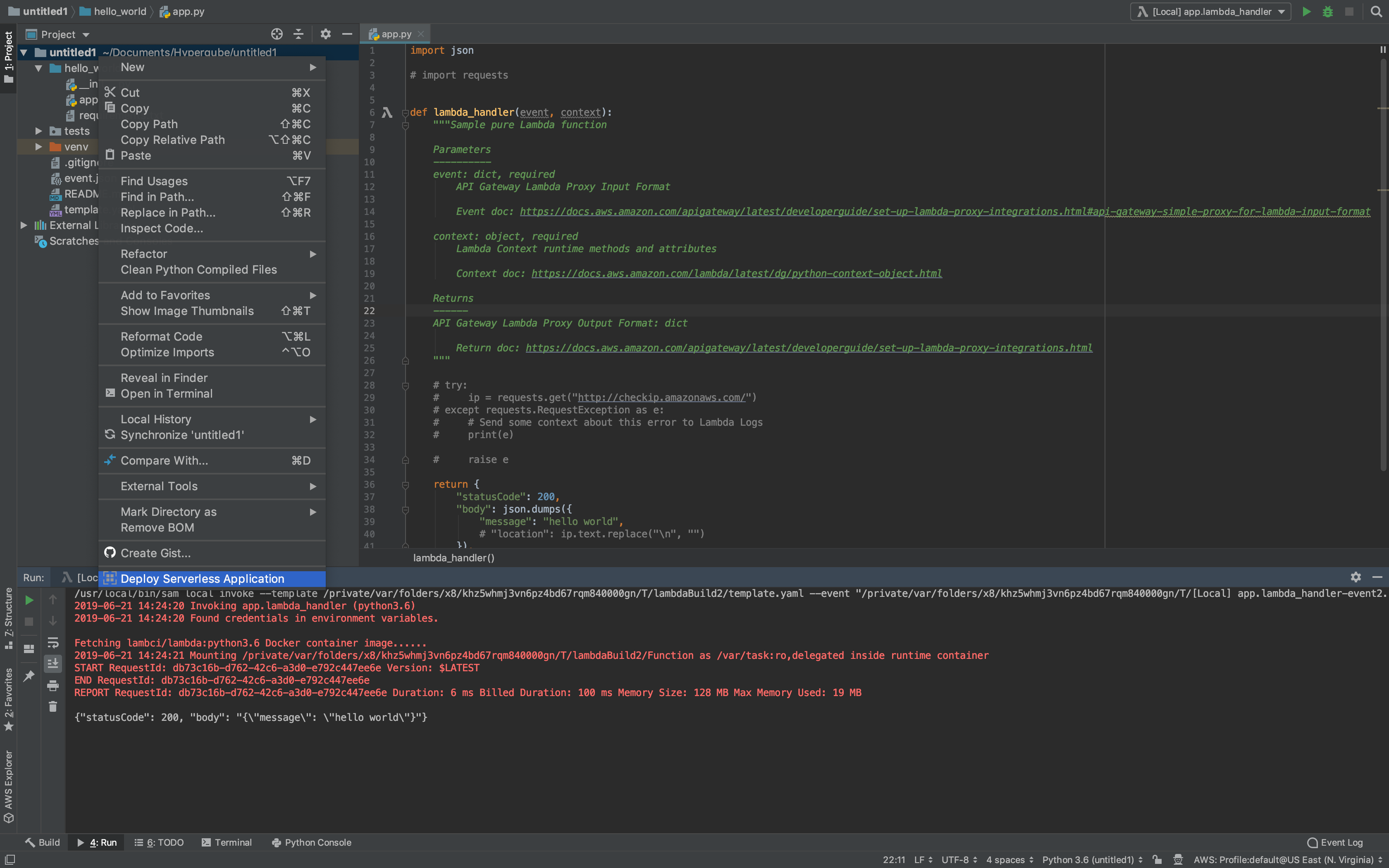Viewport: 1389px width, 868px height.
Task: Stop the running process in the top toolbar
Action: tap(1349, 12)
